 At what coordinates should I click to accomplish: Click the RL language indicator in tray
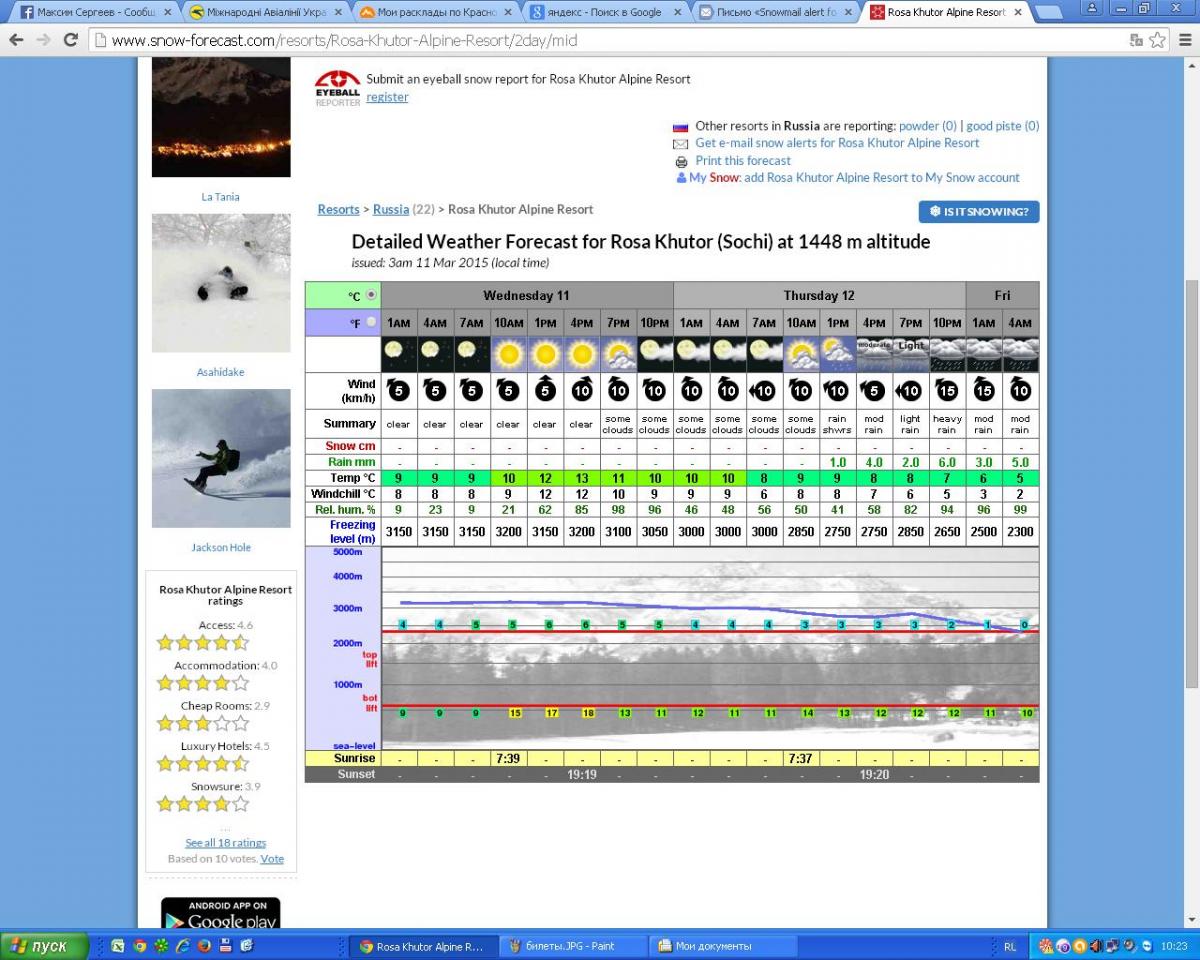pos(1010,946)
